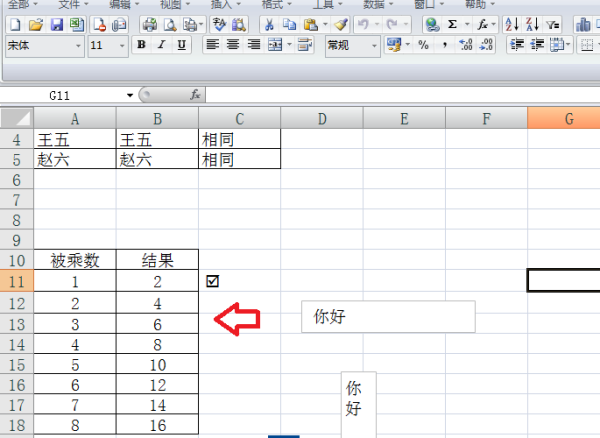Open the 帮助 menu
Screen dimensions: 600x438
[480, 4]
